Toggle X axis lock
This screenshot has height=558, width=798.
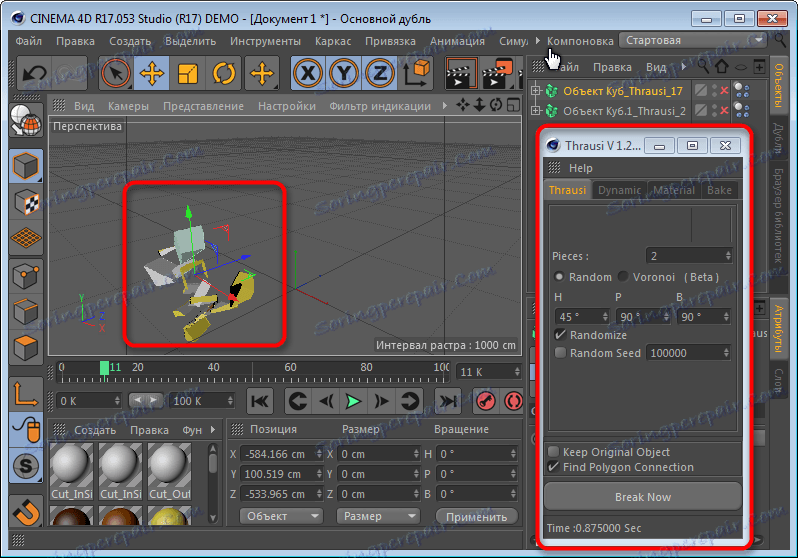click(308, 74)
